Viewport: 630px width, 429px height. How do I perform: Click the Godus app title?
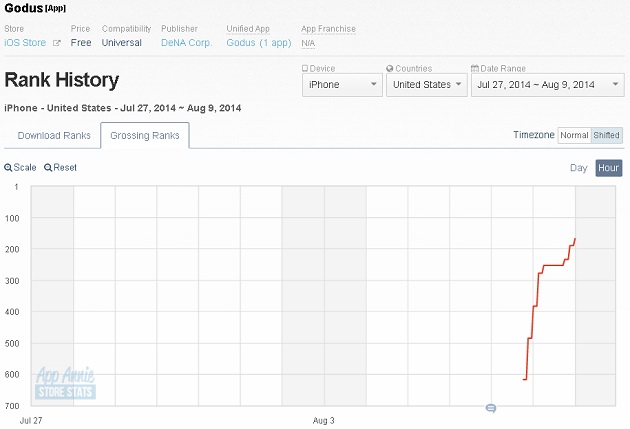pyautogui.click(x=24, y=8)
